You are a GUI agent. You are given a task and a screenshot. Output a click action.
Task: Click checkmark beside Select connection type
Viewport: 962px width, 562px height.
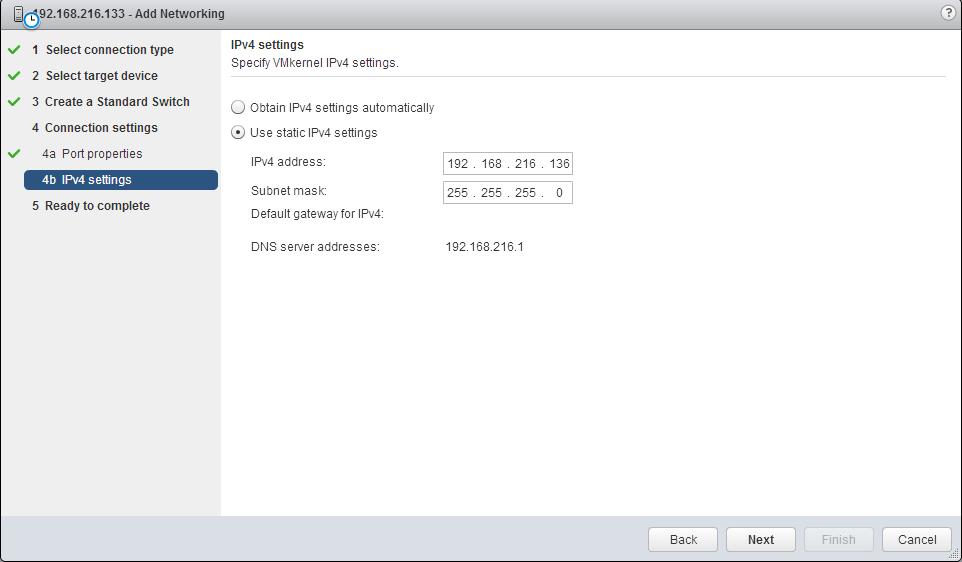14,50
